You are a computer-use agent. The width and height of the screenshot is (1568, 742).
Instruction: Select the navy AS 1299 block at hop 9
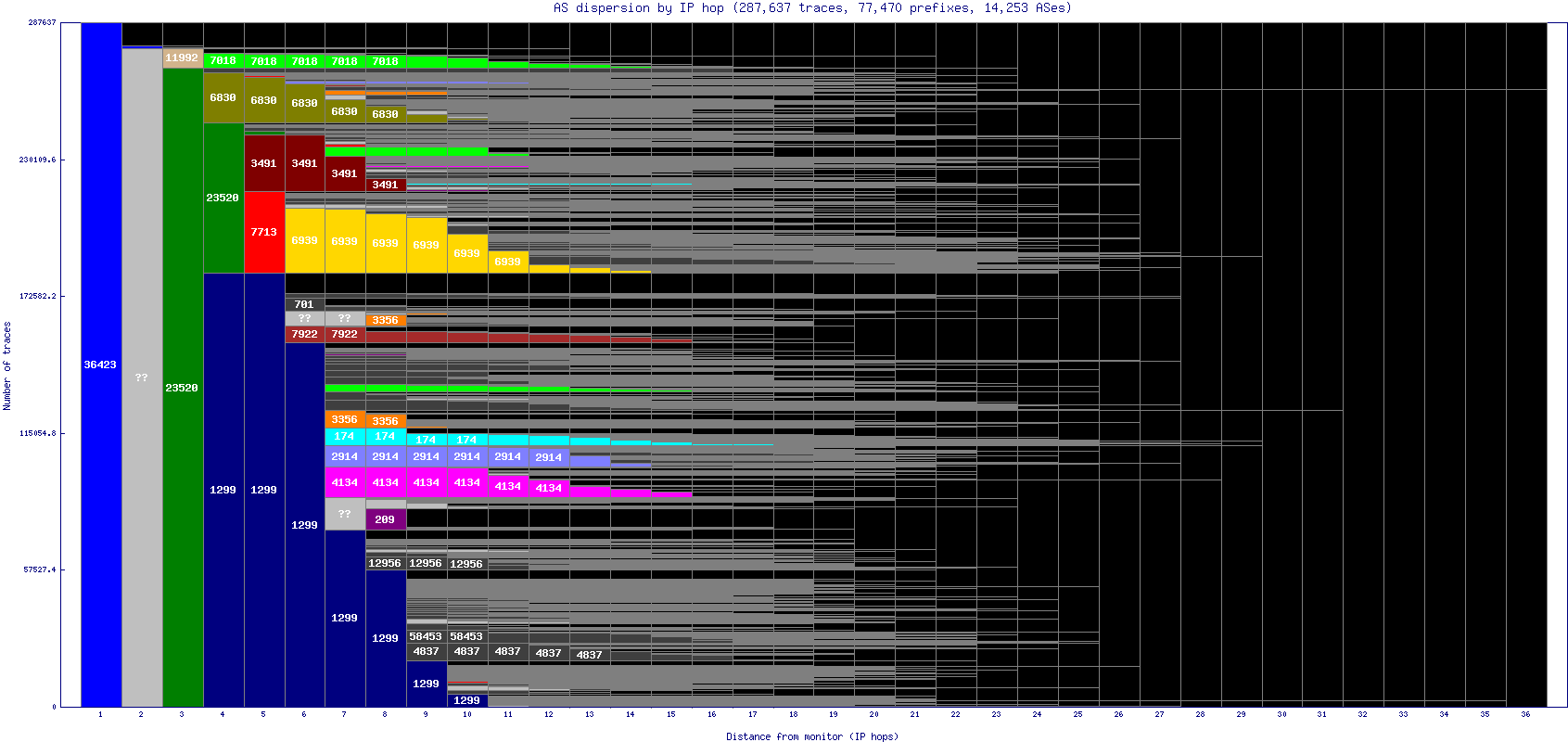(x=427, y=684)
